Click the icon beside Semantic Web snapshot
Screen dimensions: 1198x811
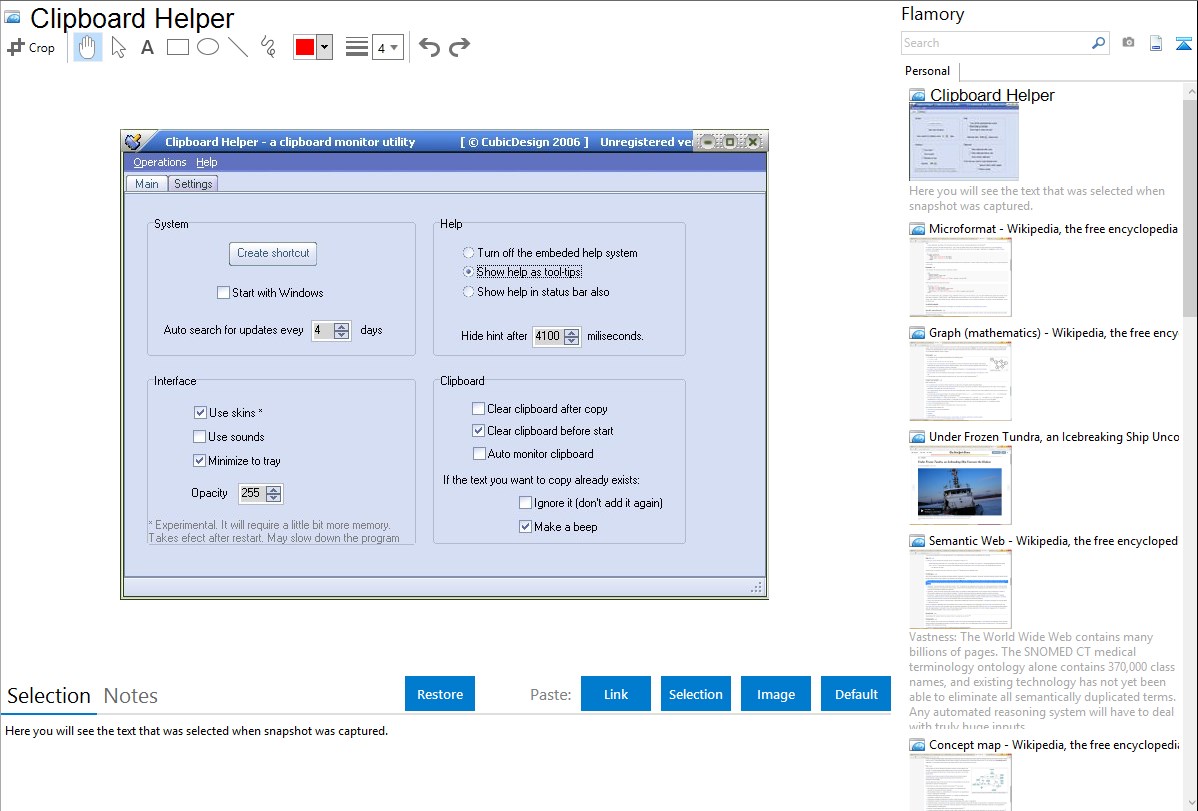[x=917, y=541]
